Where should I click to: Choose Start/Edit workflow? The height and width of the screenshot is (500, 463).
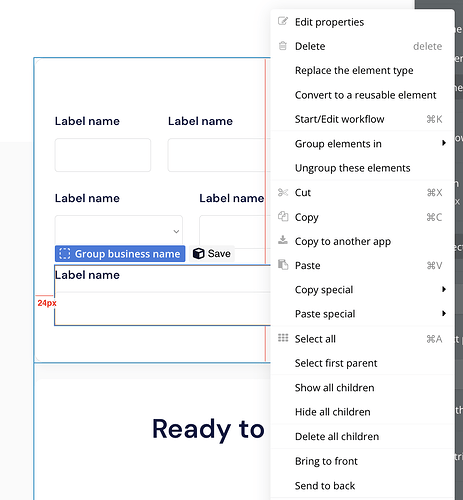pos(340,119)
